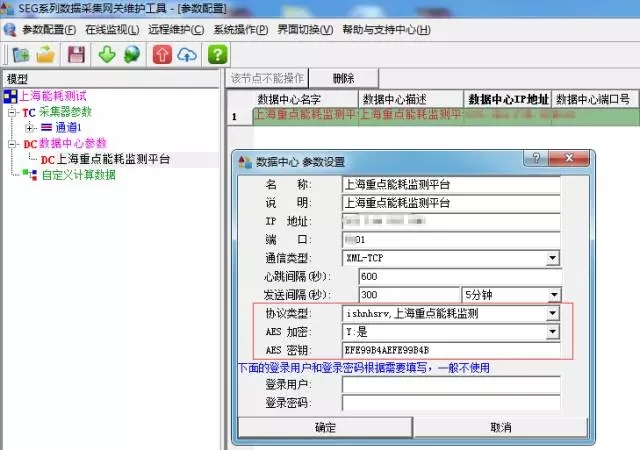Open the 界面切换(V) menu
The height and width of the screenshot is (450, 640).
(305, 30)
